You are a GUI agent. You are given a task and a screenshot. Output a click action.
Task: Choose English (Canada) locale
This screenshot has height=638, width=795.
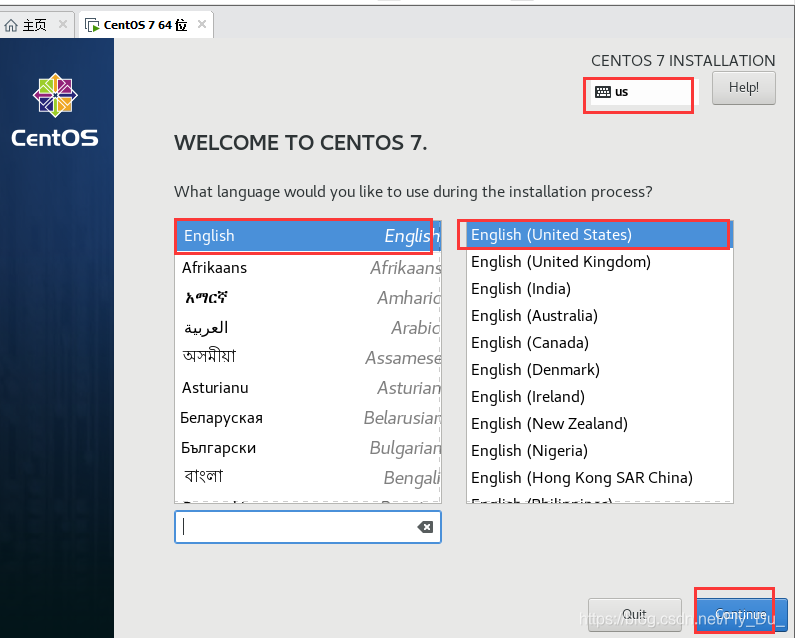point(599,343)
